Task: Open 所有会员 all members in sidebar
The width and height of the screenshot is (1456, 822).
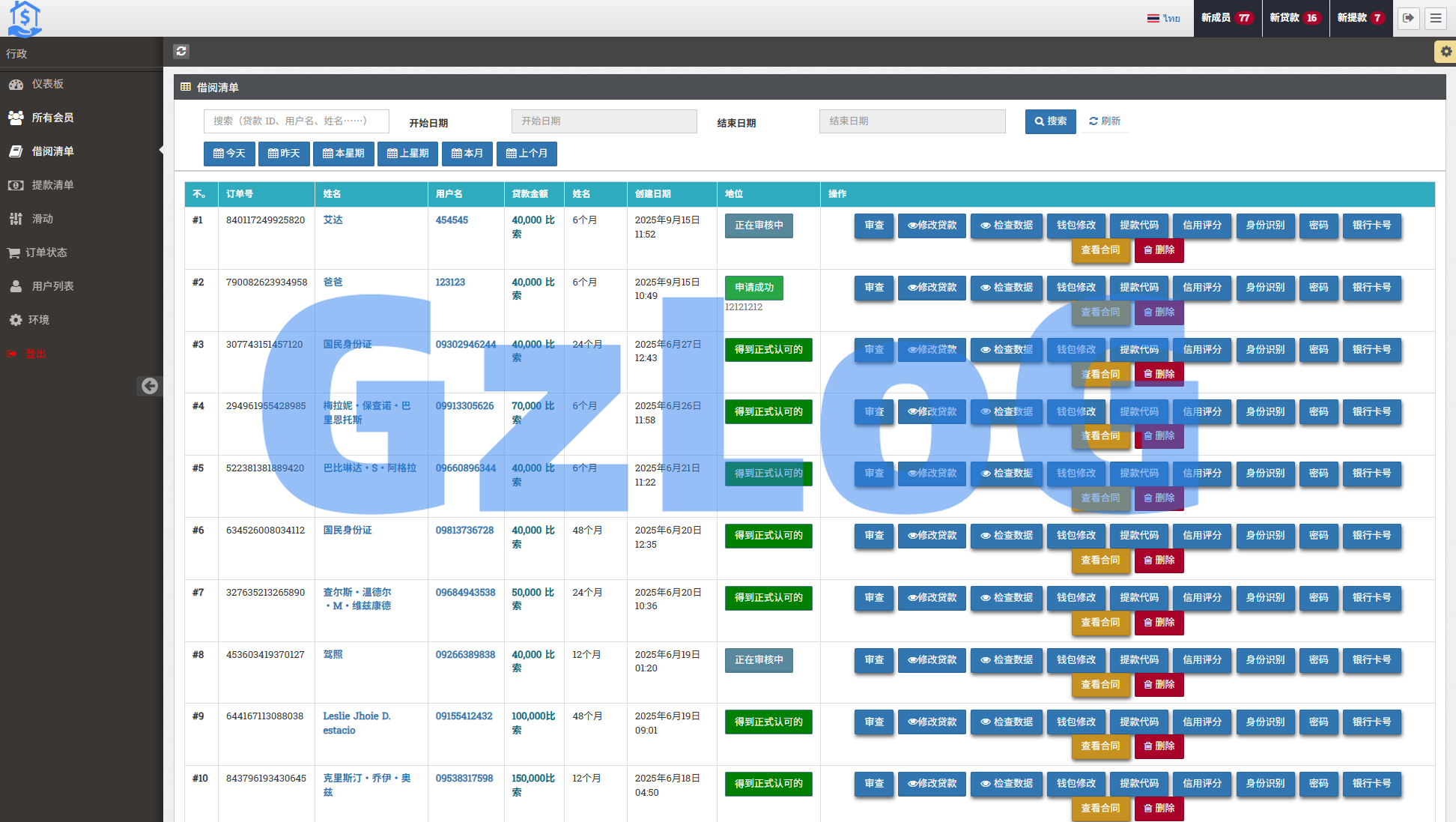Action: pyautogui.click(x=52, y=118)
